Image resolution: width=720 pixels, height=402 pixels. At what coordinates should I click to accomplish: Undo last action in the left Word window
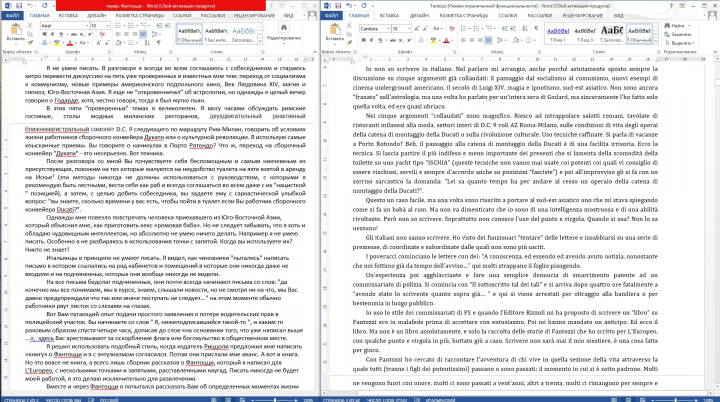tap(30, 6)
